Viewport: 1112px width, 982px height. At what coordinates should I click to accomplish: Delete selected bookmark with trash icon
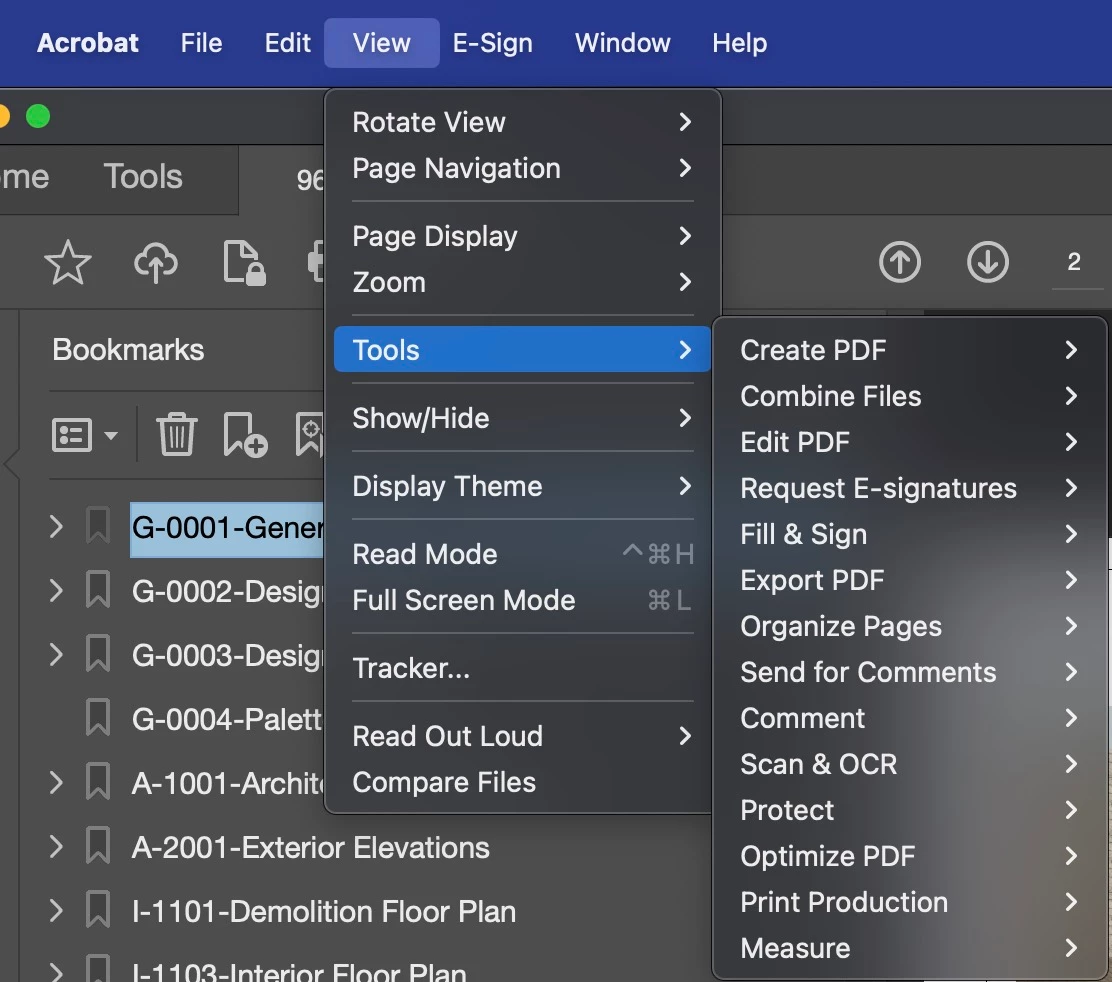177,434
